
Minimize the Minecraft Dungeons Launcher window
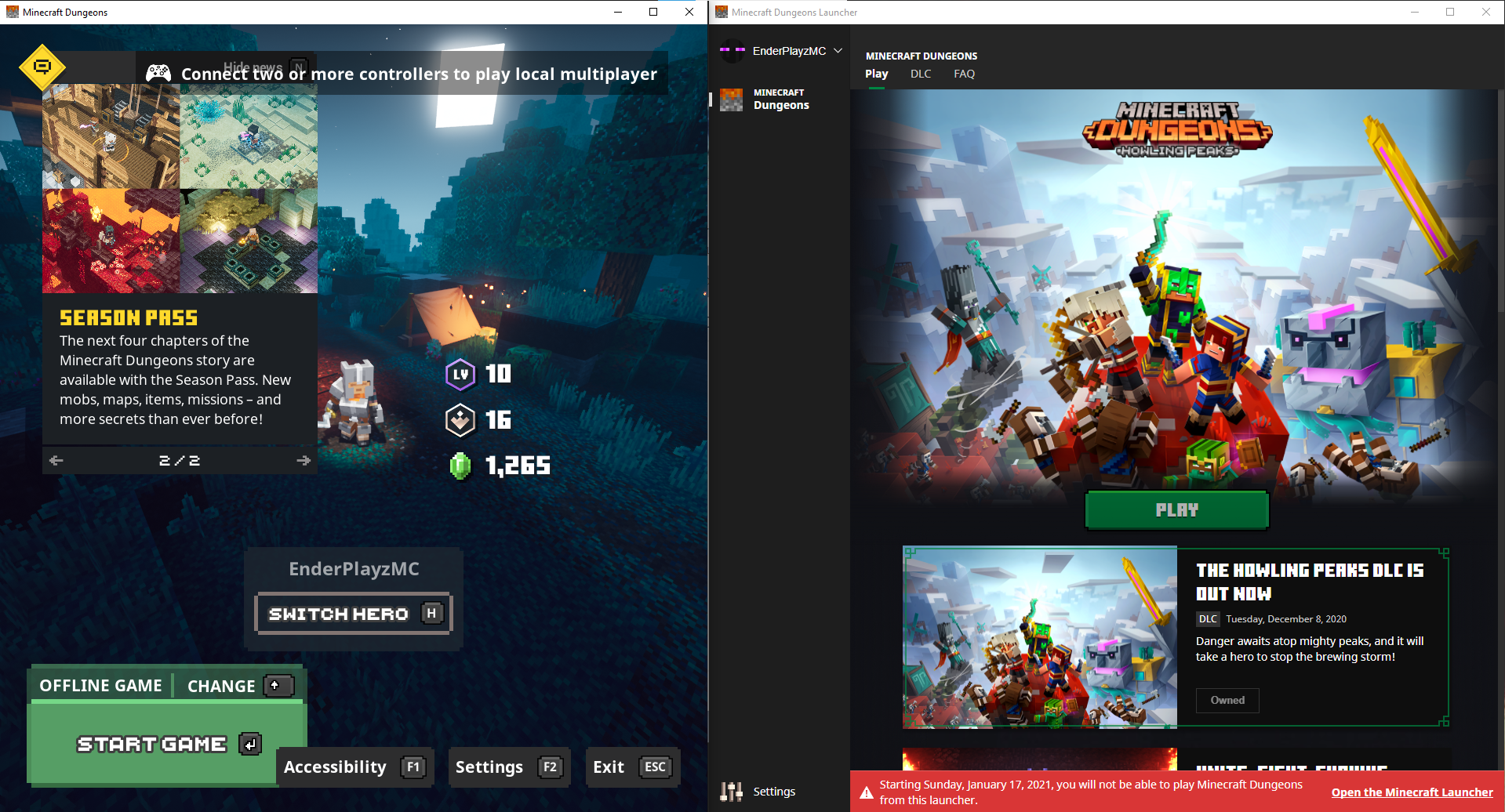(x=1415, y=12)
